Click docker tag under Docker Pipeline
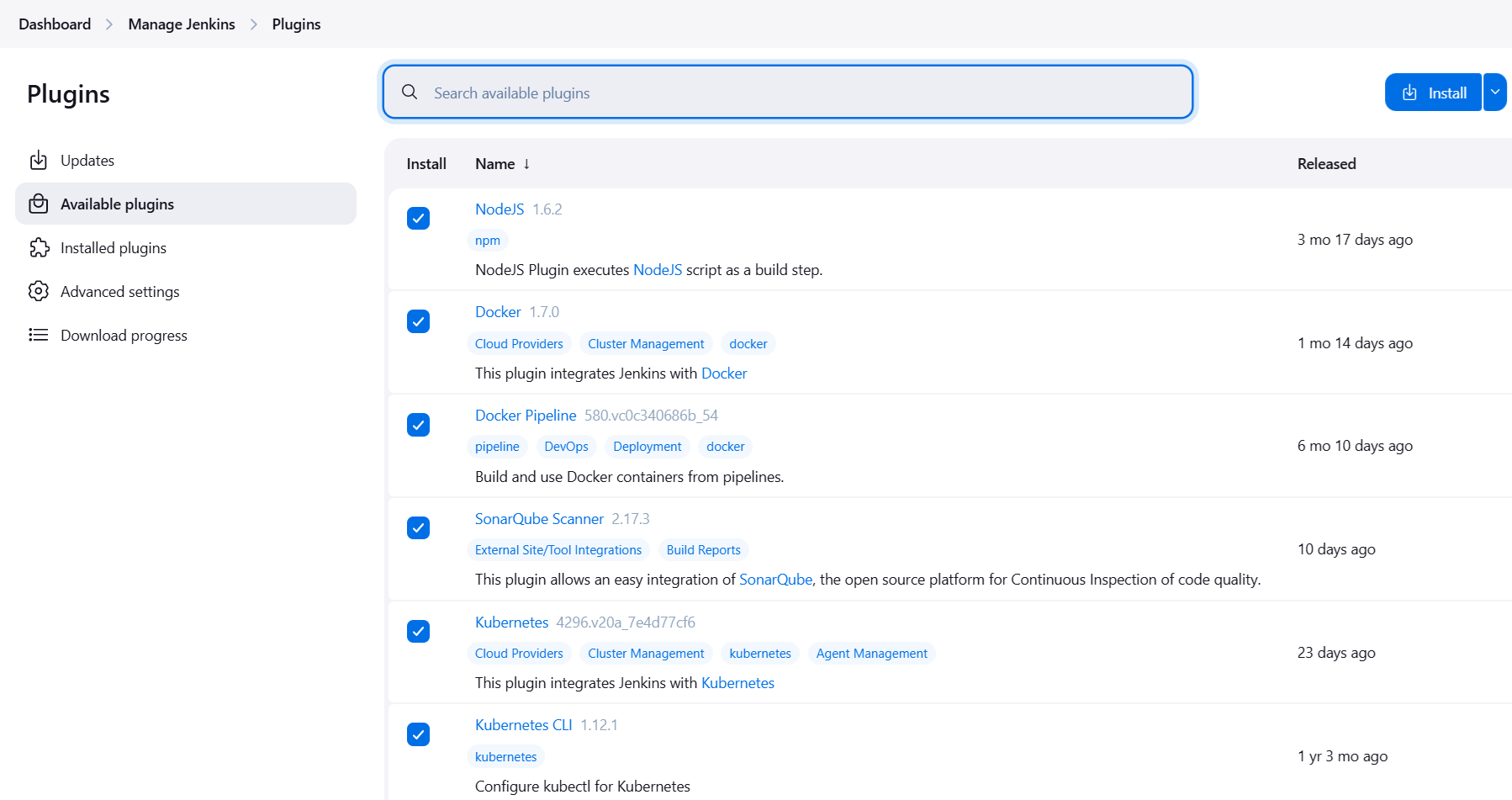 tap(726, 447)
